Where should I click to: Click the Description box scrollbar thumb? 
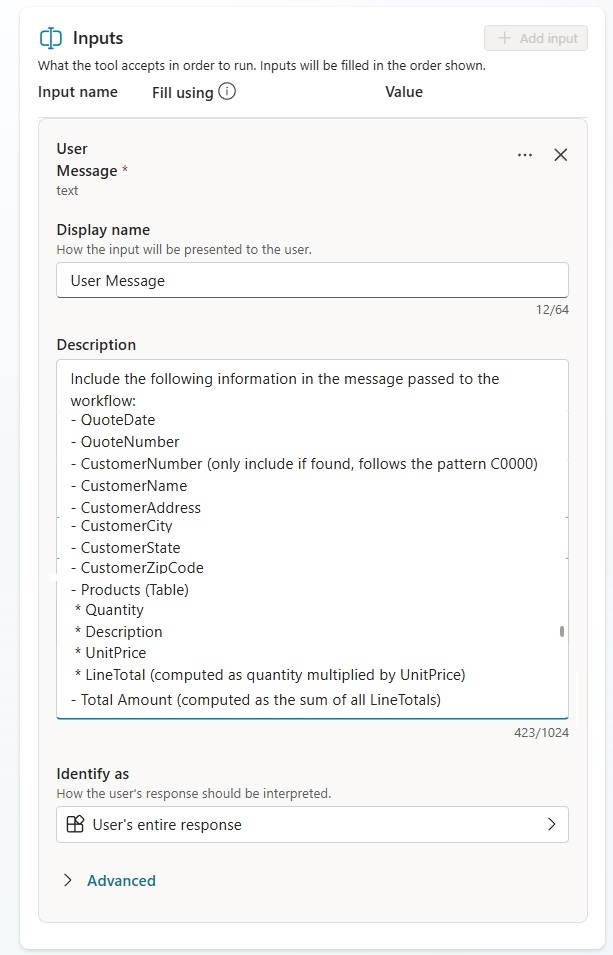click(x=562, y=632)
